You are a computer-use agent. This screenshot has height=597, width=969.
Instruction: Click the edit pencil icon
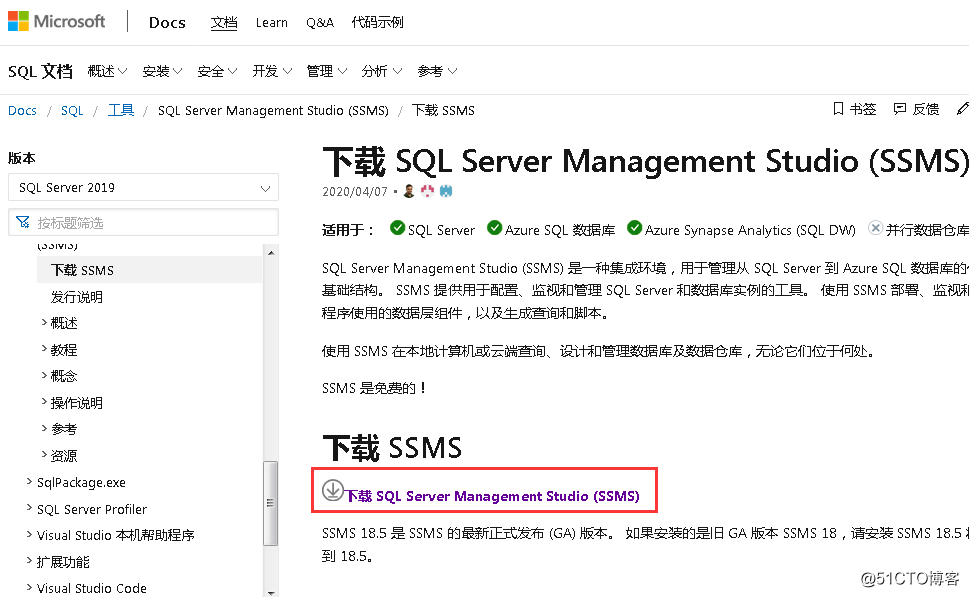point(963,109)
